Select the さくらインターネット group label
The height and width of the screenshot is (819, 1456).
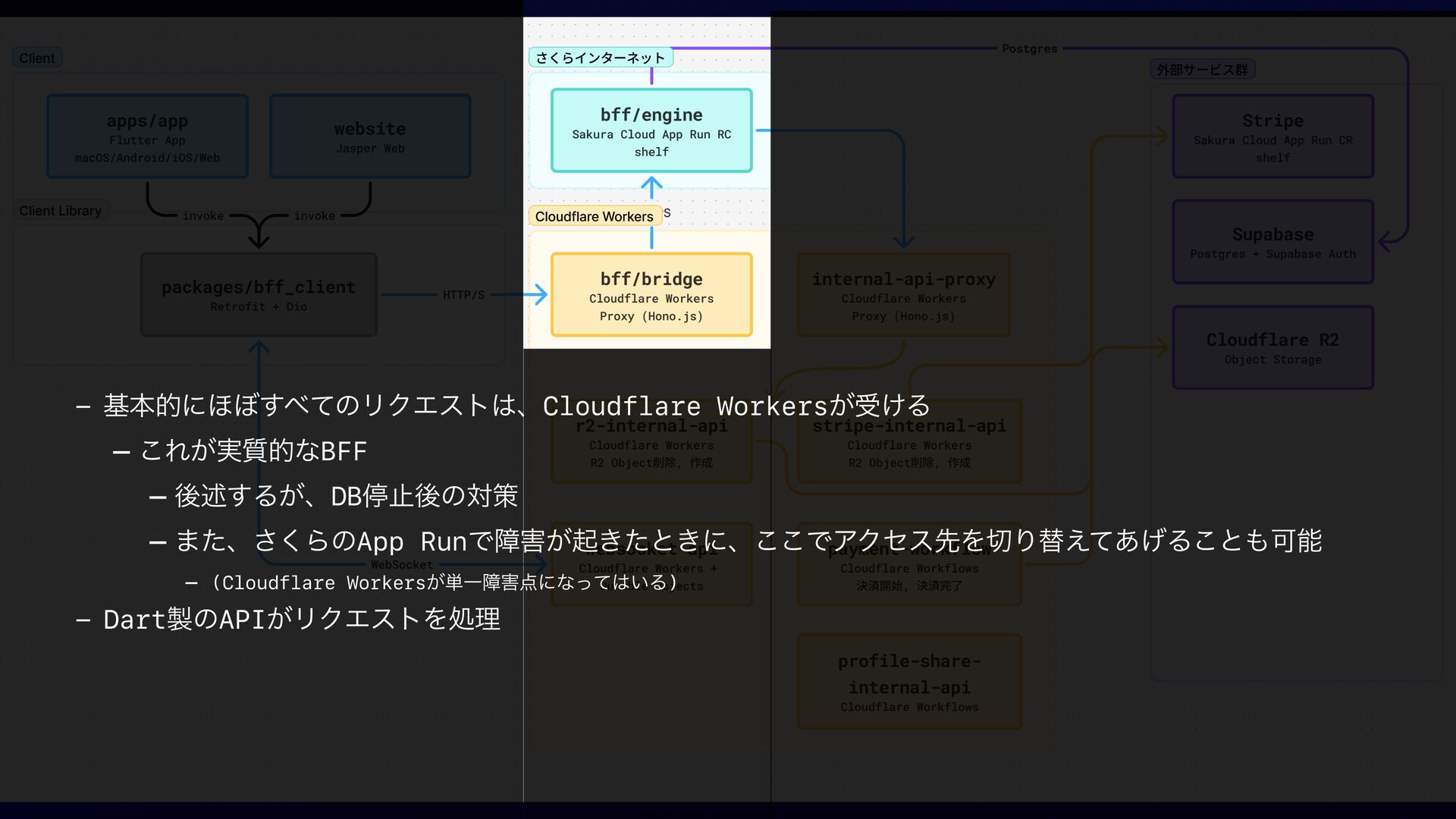click(600, 58)
